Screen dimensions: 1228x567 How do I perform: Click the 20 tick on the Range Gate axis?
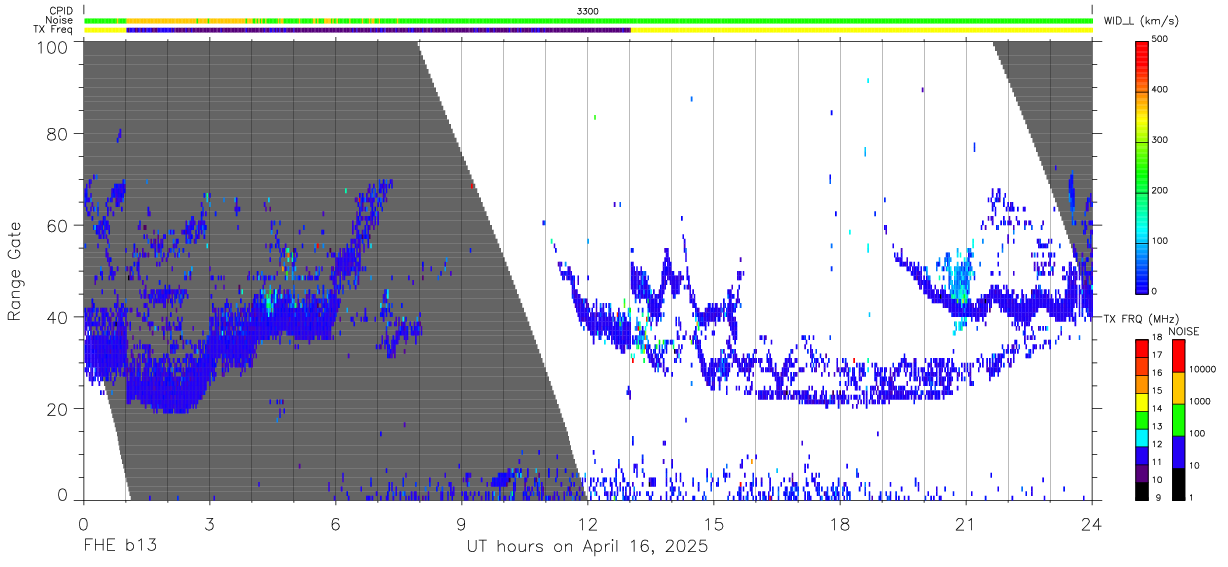(x=58, y=409)
